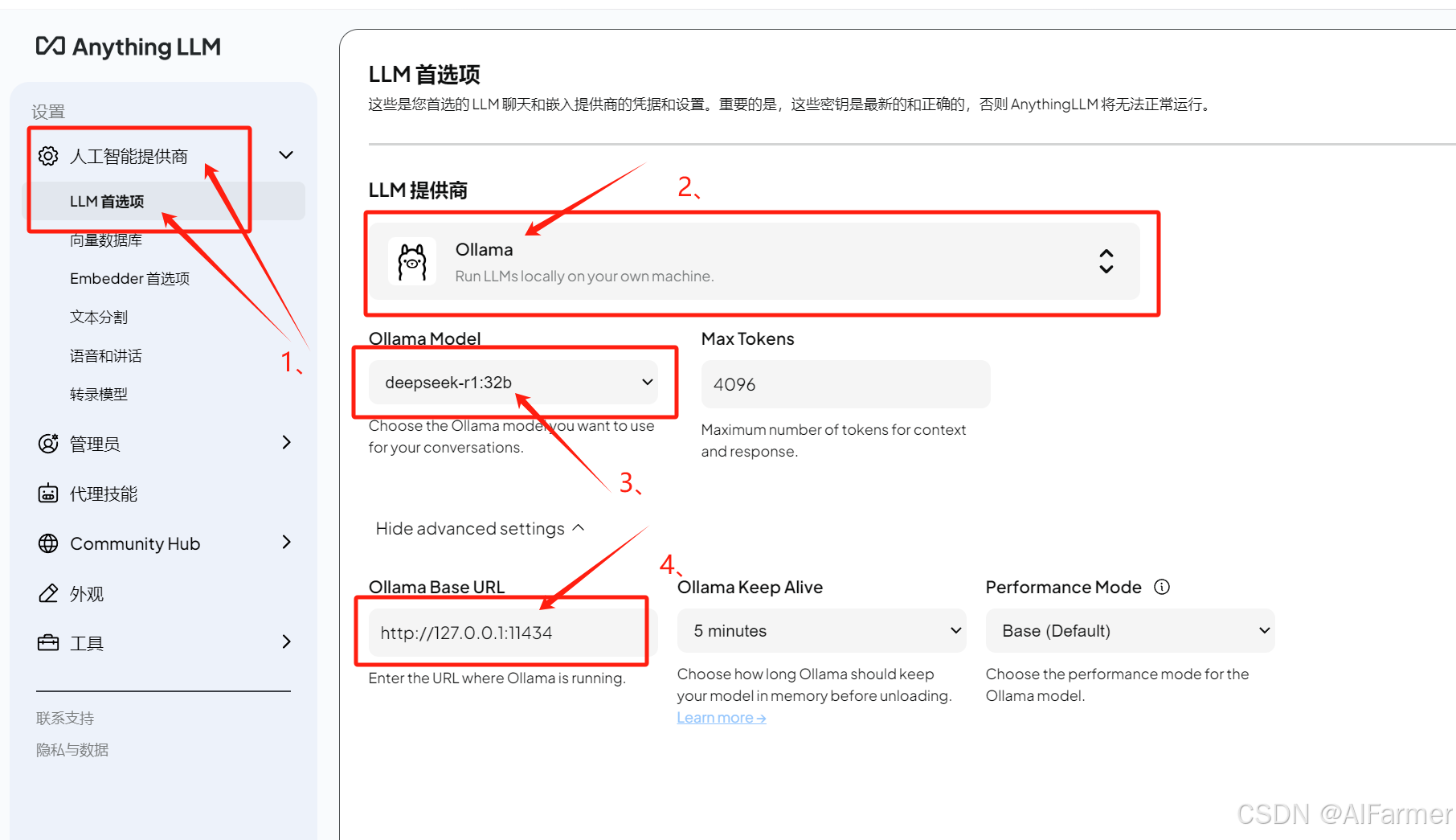1456x840 pixels.
Task: Open Embedder 首选项 settings
Action: click(x=129, y=278)
